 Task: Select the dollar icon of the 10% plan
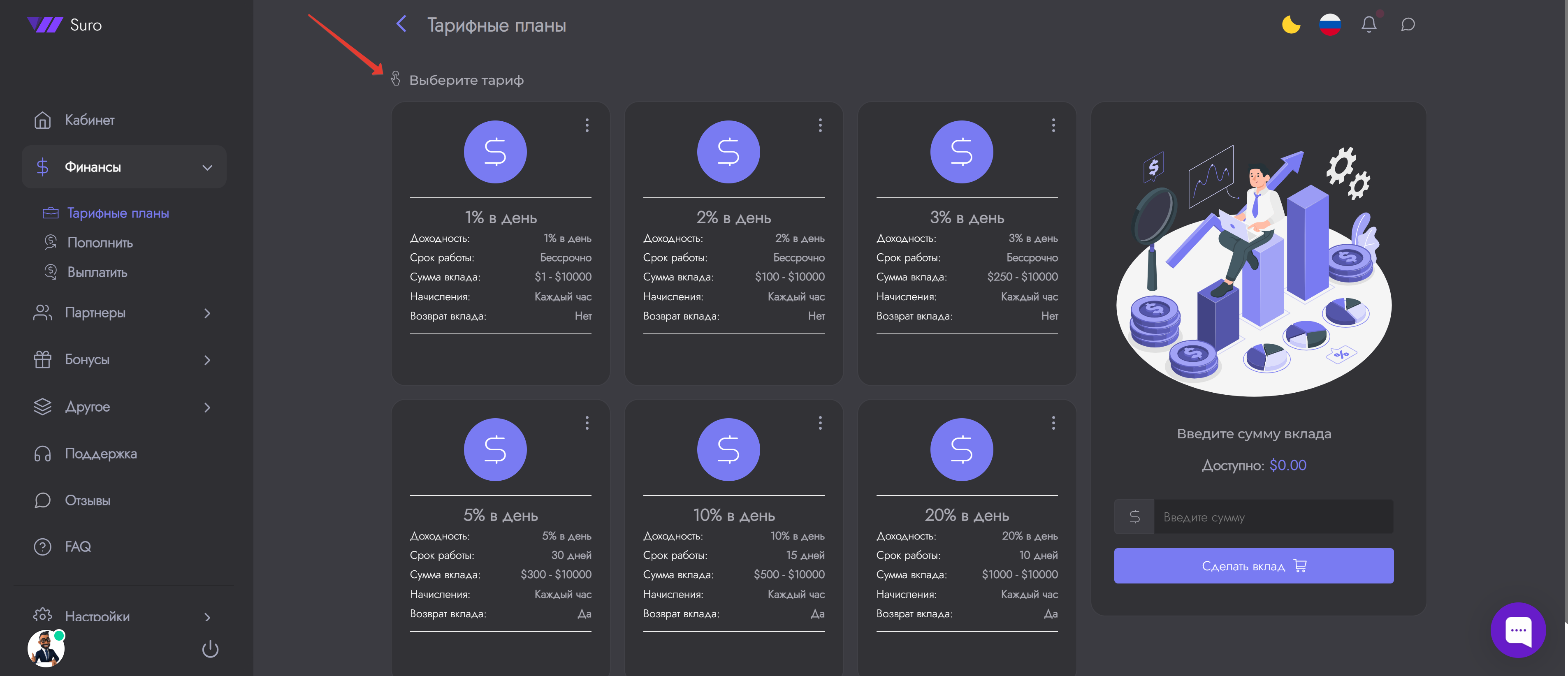click(x=728, y=449)
